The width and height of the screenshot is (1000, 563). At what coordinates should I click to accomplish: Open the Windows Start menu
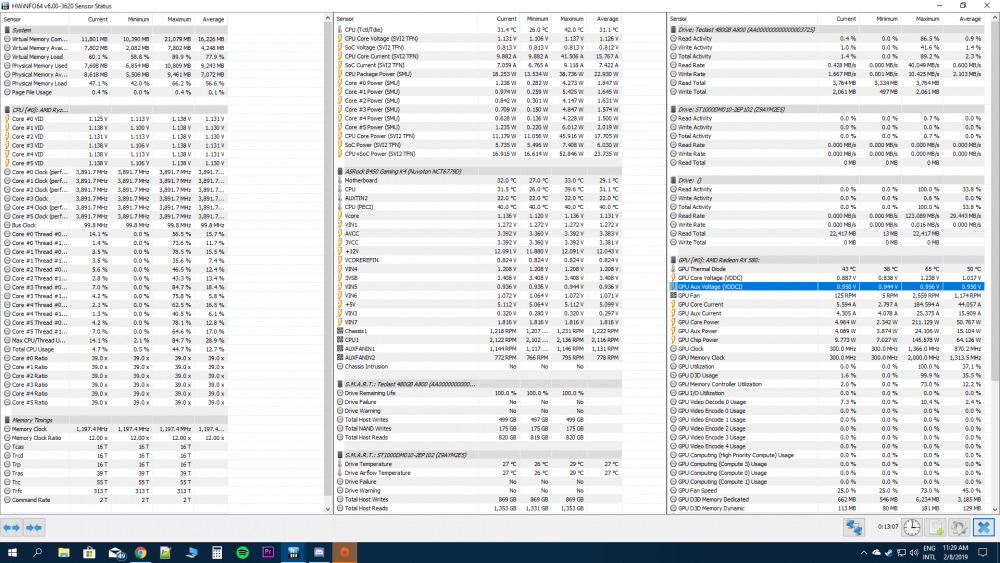pos(12,552)
